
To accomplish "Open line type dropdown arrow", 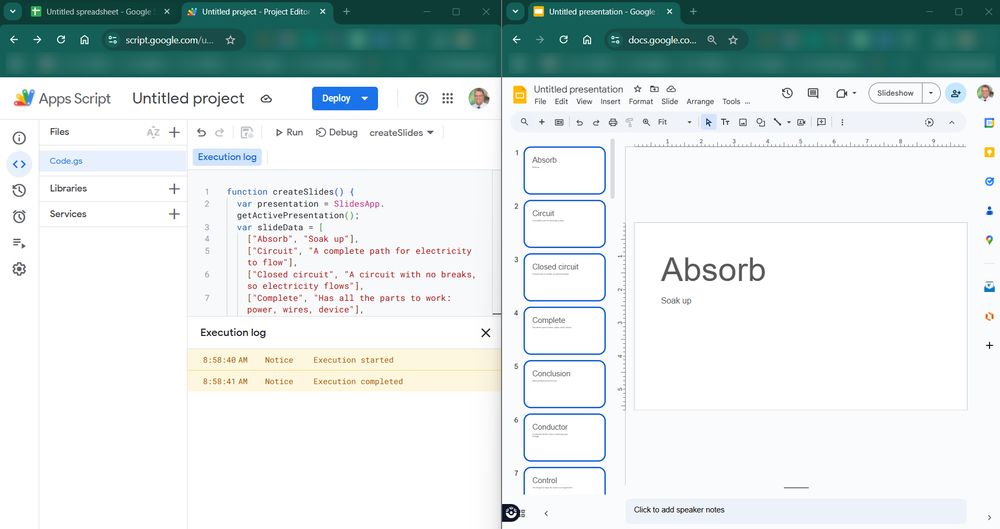I will [x=789, y=122].
